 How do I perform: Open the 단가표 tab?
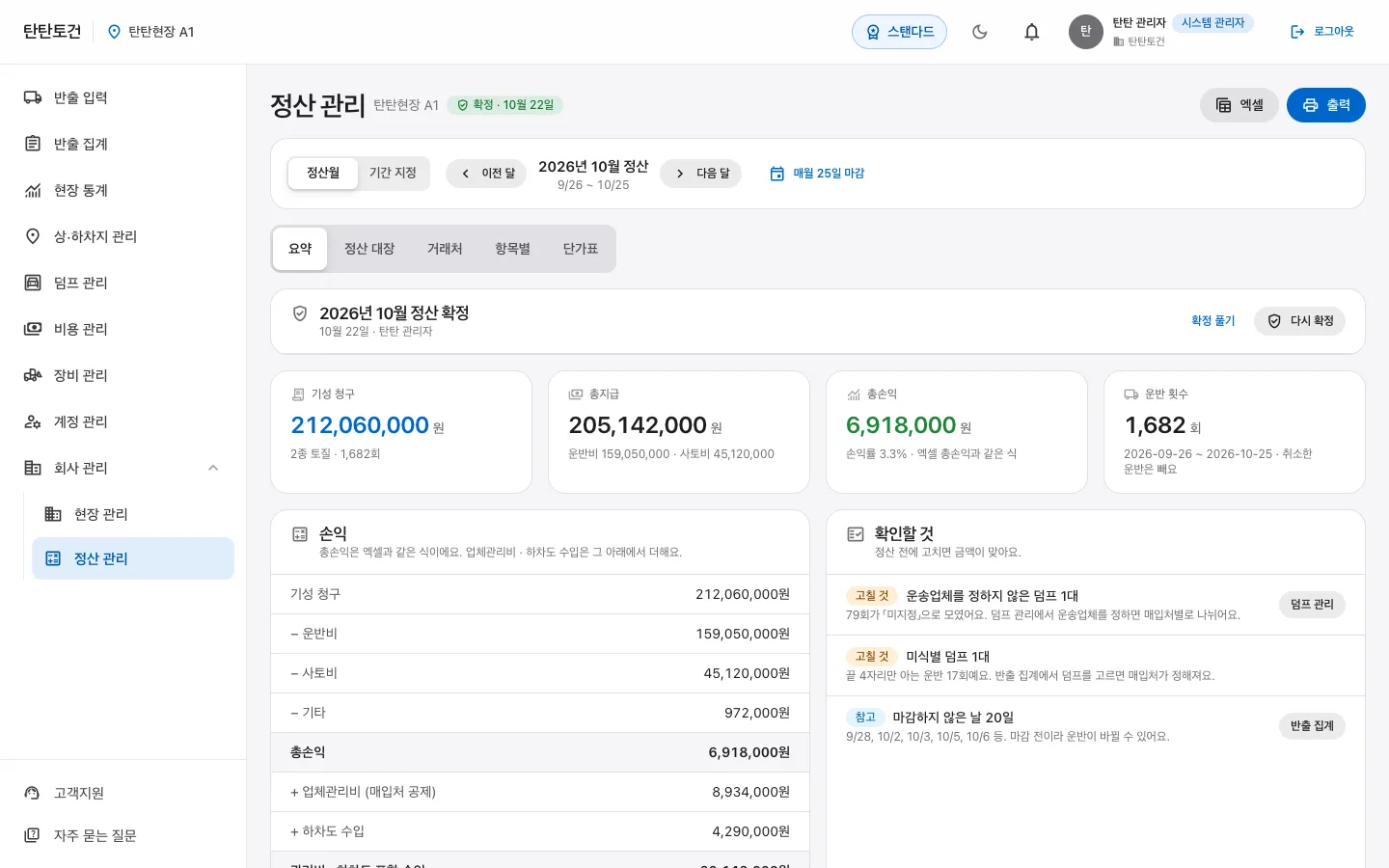[581, 249]
